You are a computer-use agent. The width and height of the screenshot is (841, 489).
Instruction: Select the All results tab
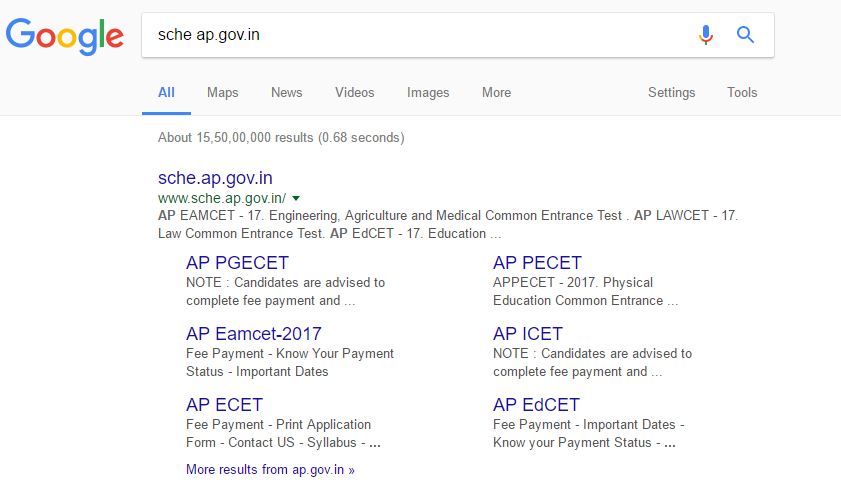[x=166, y=92]
